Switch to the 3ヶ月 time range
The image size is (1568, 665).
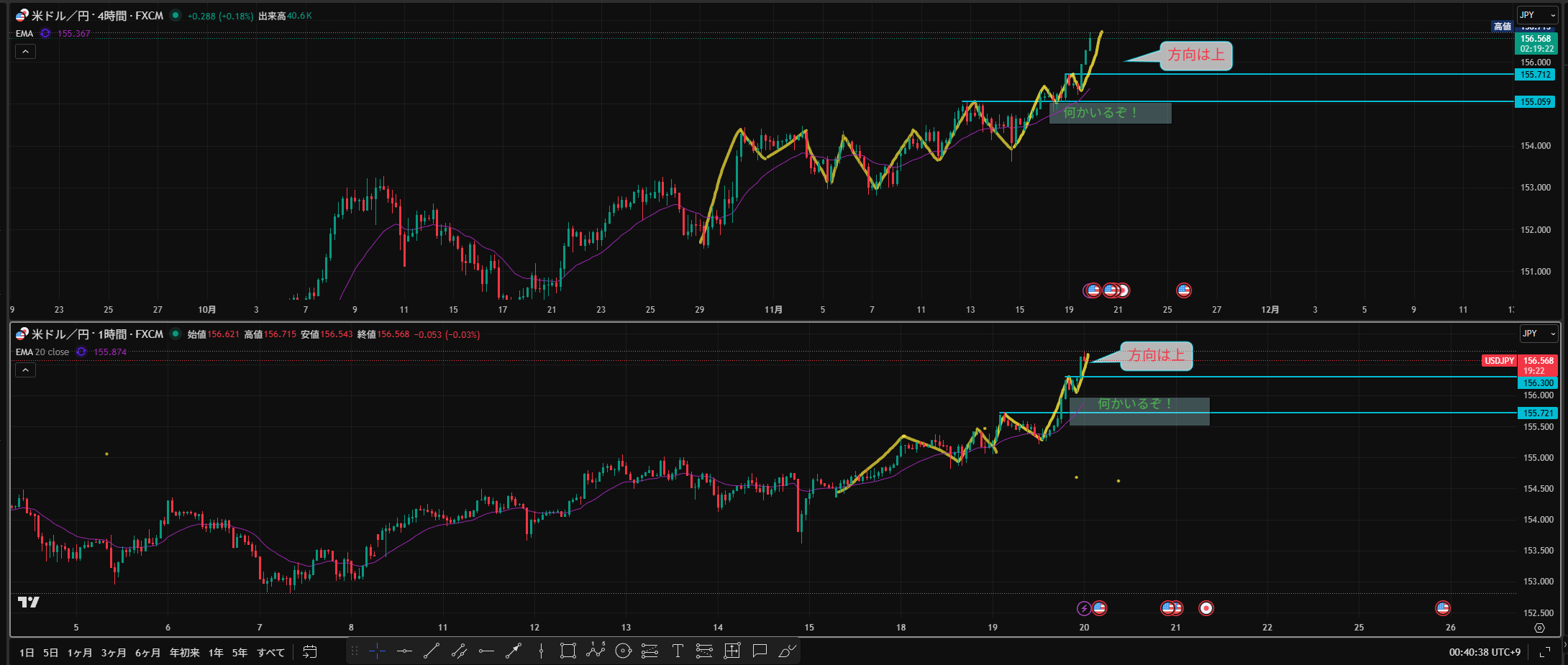(114, 653)
